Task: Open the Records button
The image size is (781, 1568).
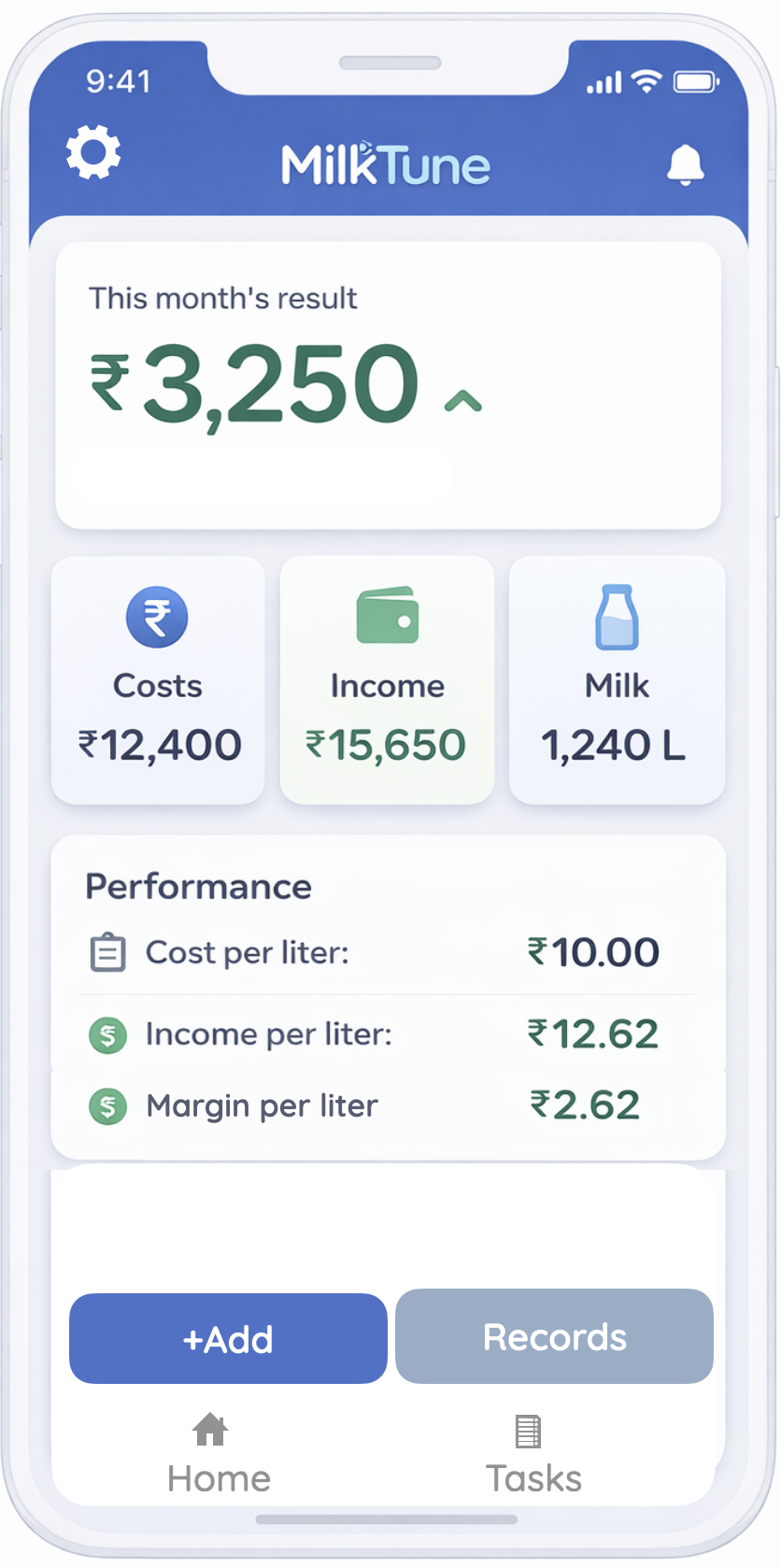Action: coord(553,1336)
